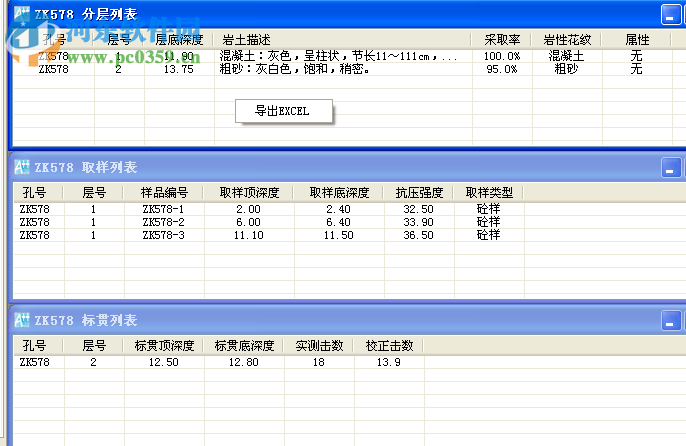Click the 6.40 sample bottom depth cell
Viewport: 686px width, 446px height.
(339, 222)
